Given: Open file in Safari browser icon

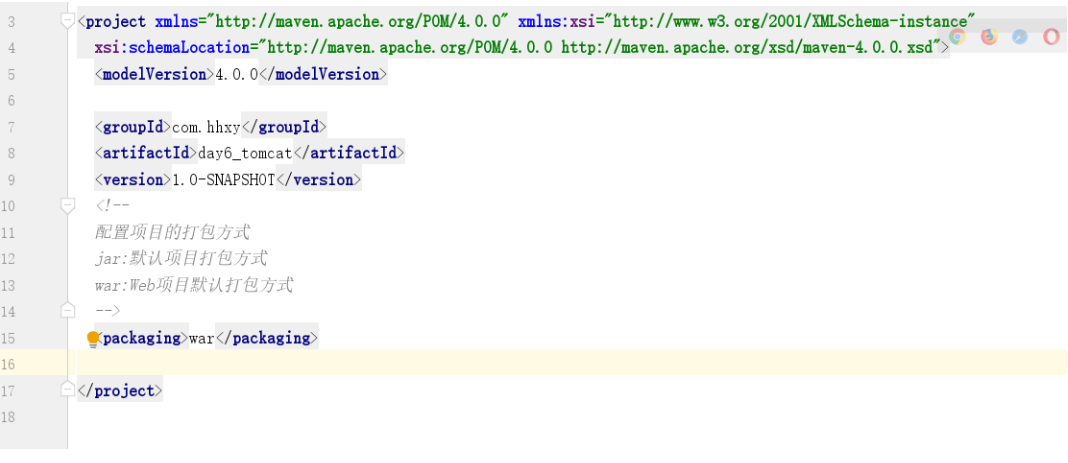Looking at the screenshot, I should (x=1020, y=37).
